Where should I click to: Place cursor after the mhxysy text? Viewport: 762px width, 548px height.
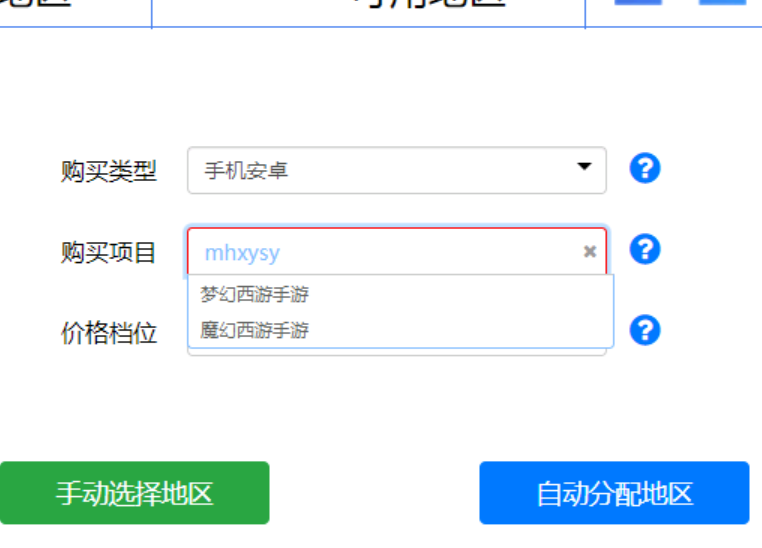[x=283, y=253]
